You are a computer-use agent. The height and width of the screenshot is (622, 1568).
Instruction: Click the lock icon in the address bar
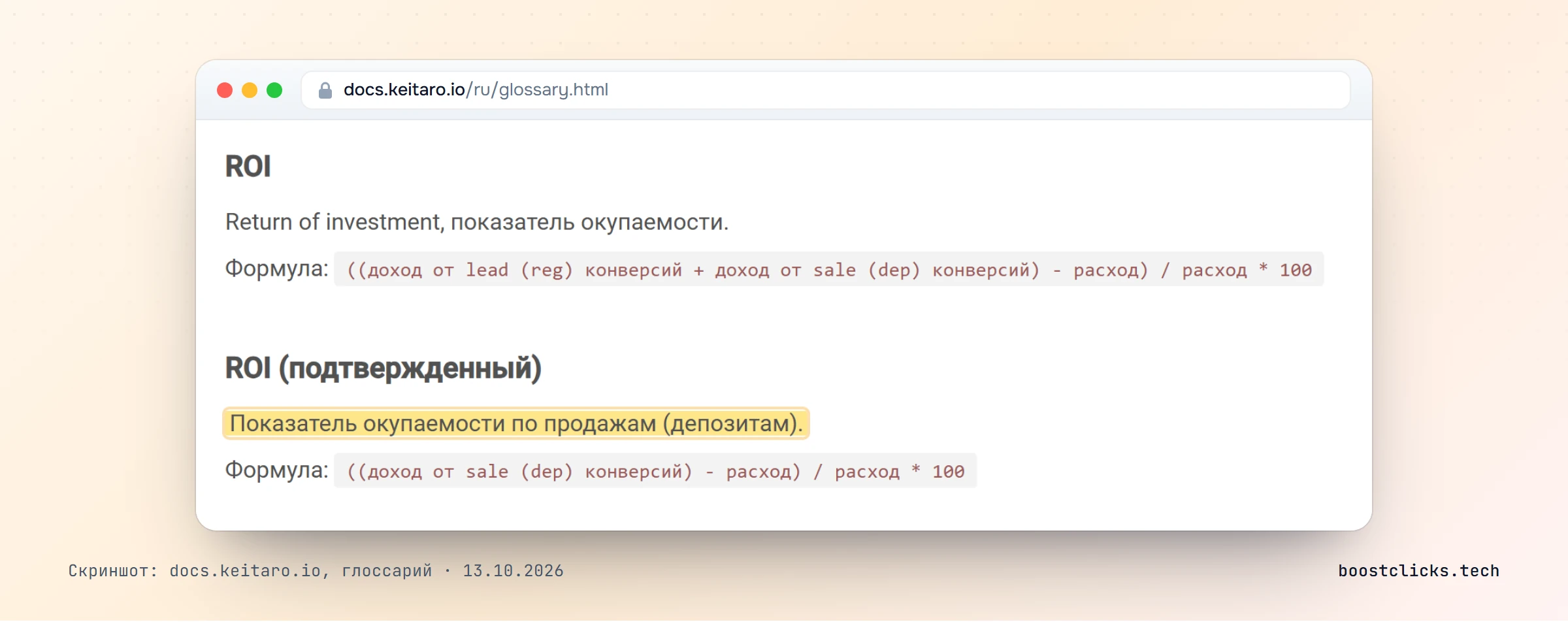click(x=325, y=90)
